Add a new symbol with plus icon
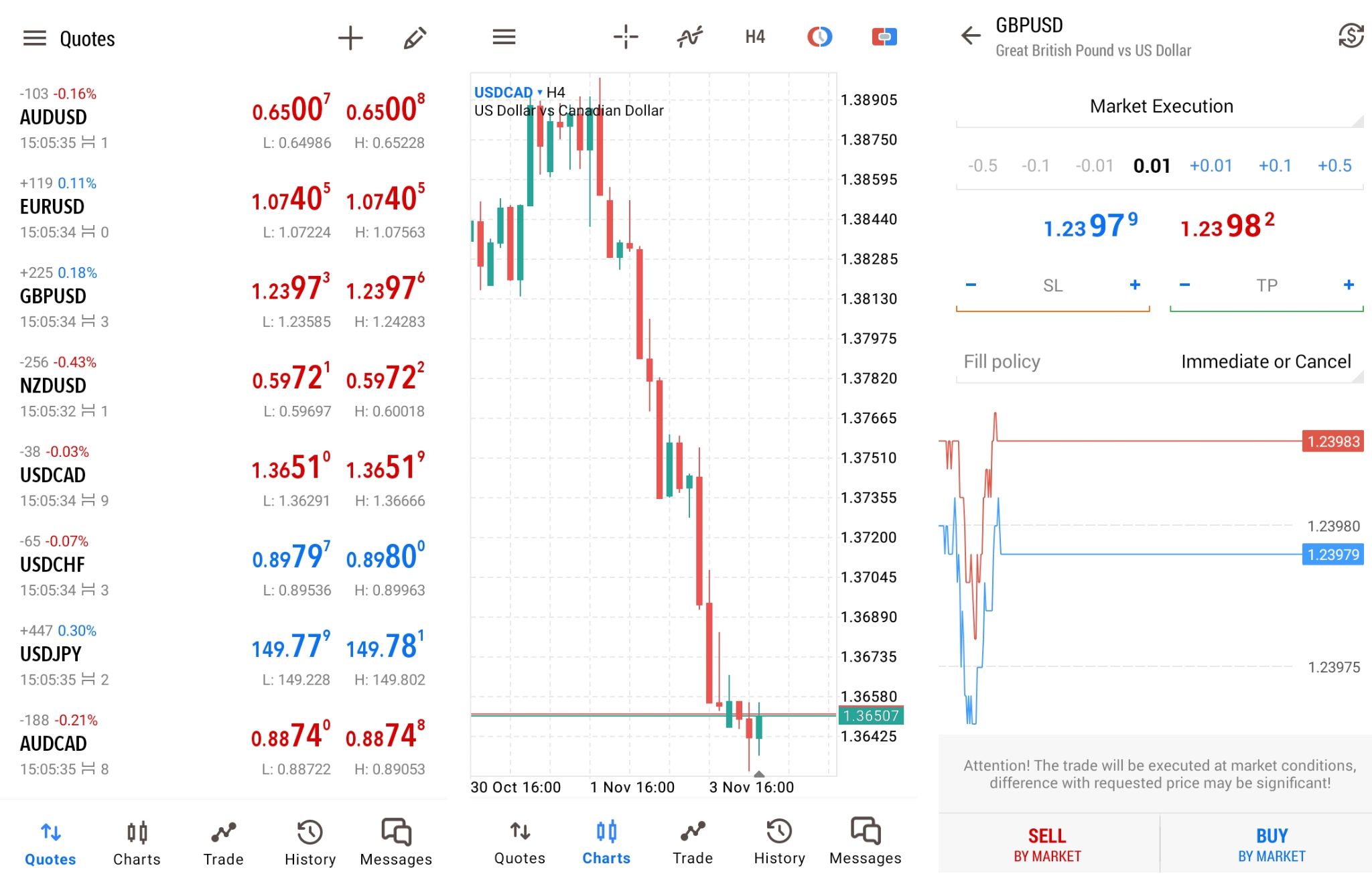 350,38
